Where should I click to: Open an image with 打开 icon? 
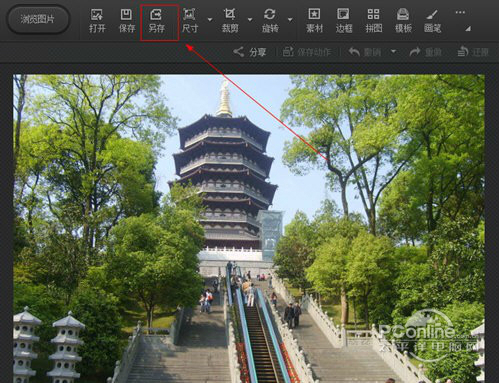97,21
